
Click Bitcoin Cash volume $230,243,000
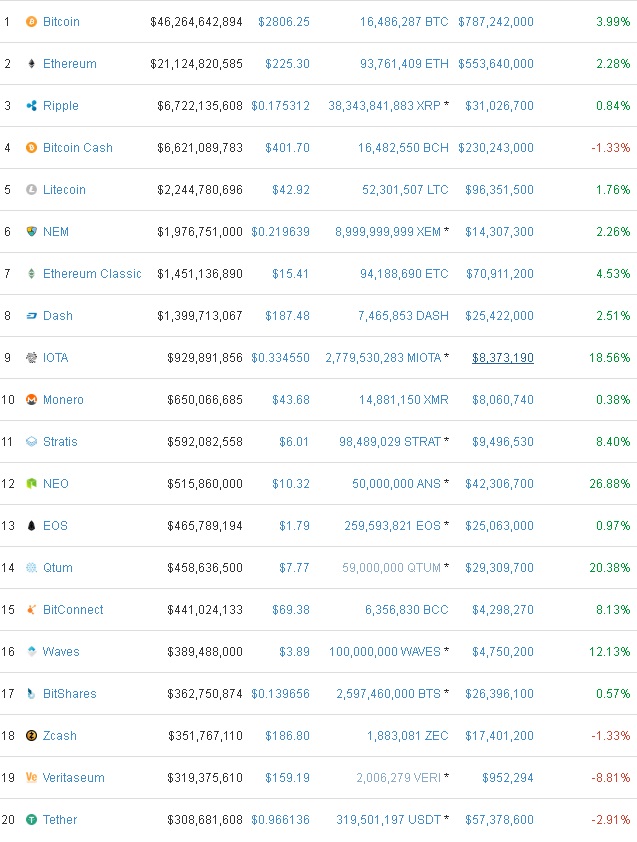[x=496, y=147]
